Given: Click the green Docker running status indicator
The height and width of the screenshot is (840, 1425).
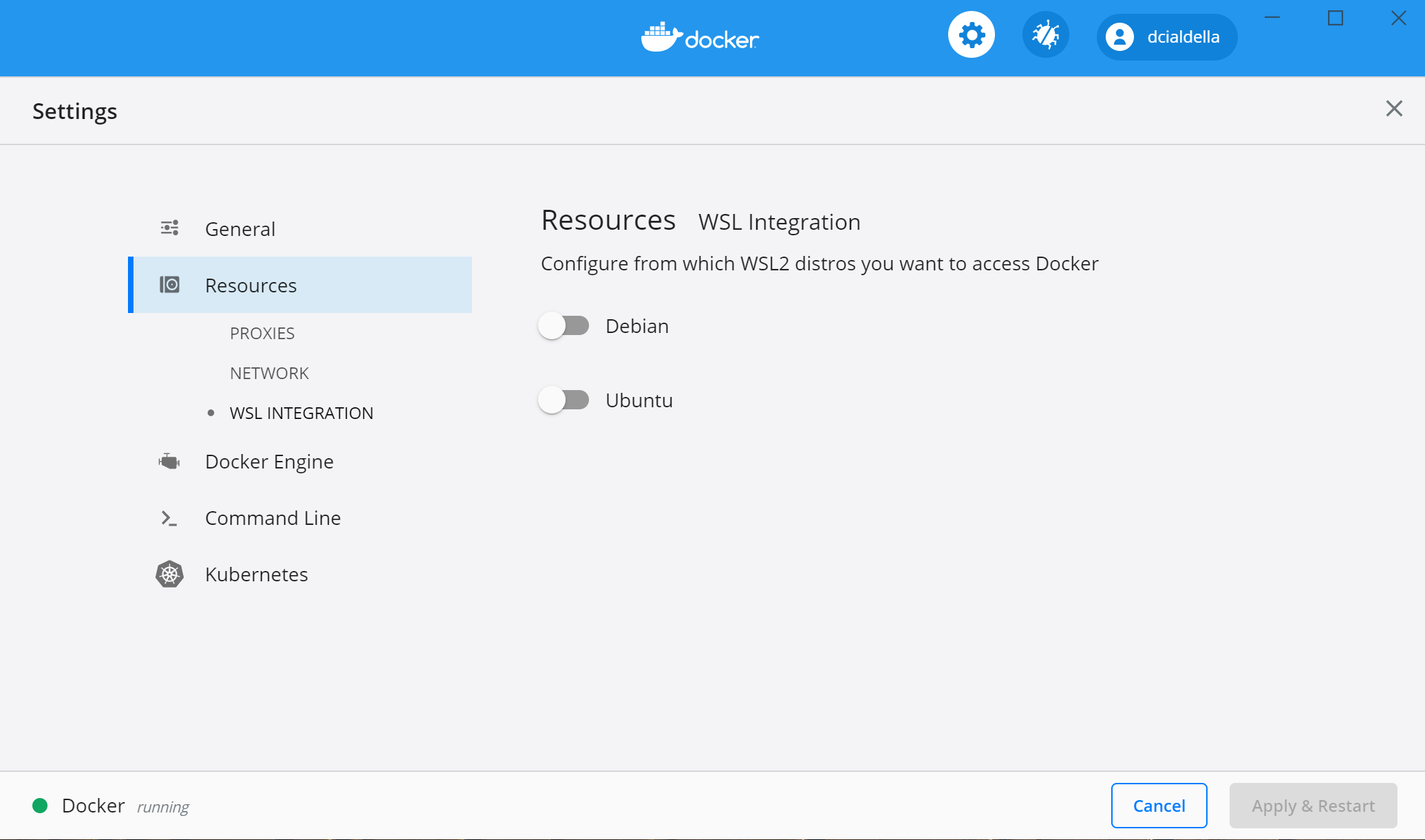Looking at the screenshot, I should [40, 806].
